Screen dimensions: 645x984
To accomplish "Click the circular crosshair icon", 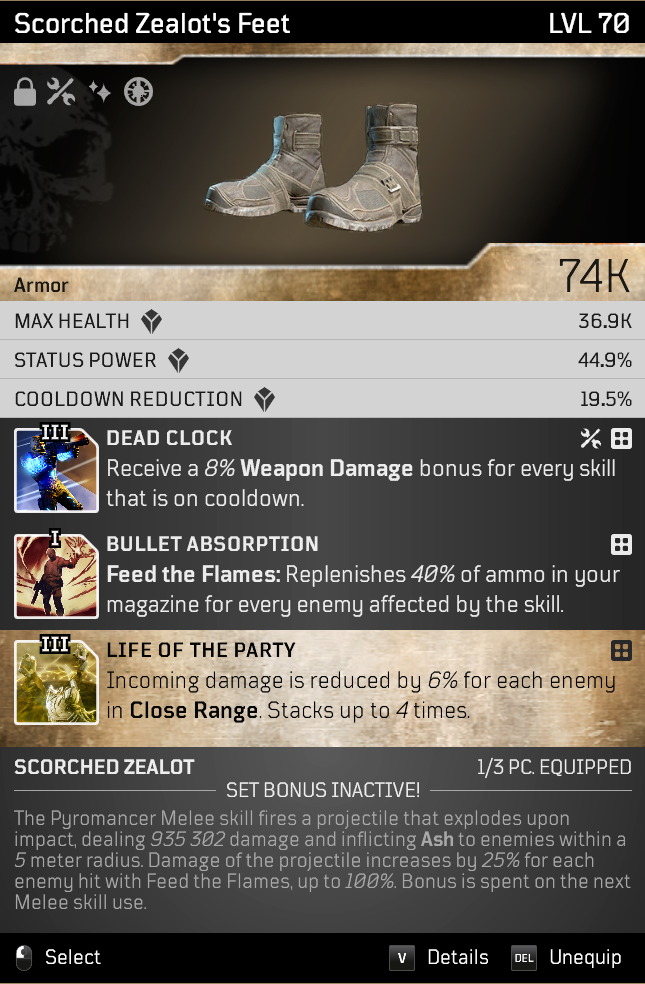I will coord(138,92).
